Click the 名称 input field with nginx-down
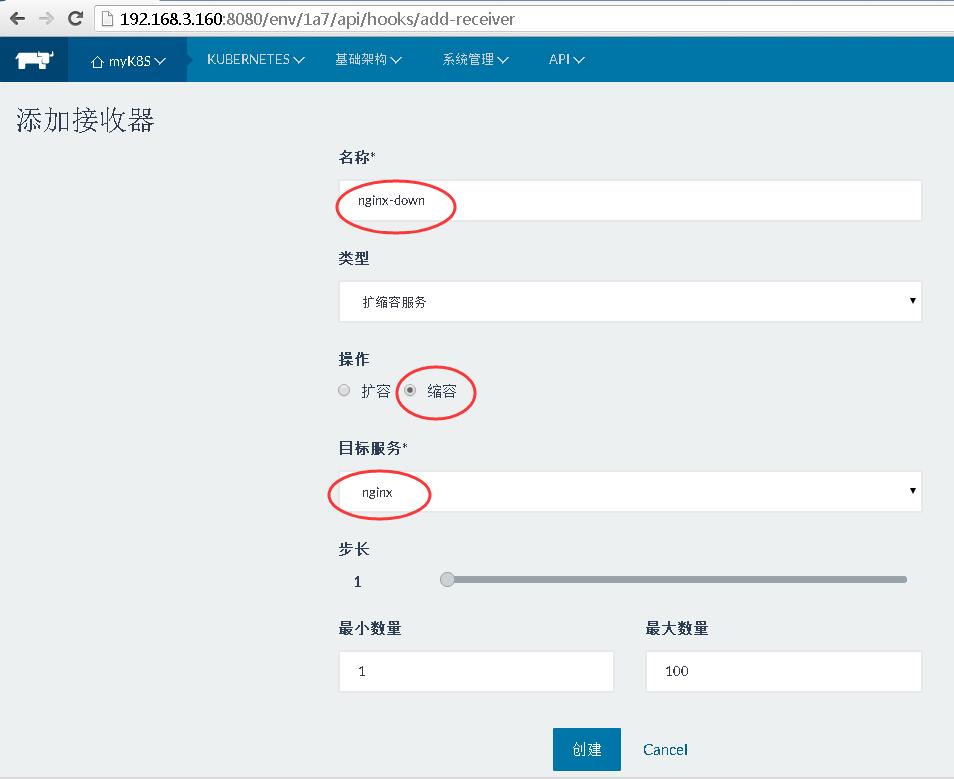This screenshot has height=779, width=954. pos(630,201)
